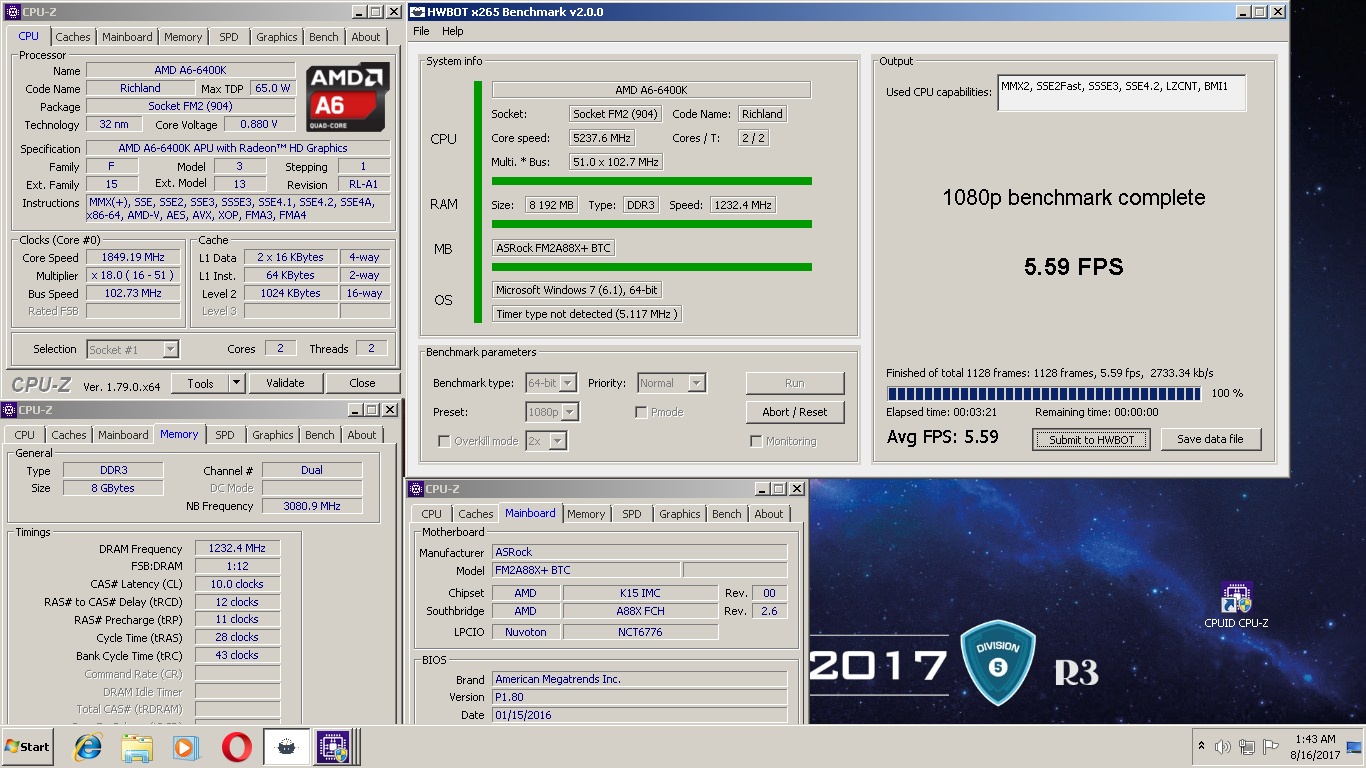Open About tab in CPU-Z Mainboard window
Image resolution: width=1366 pixels, height=768 pixels.
pos(769,514)
